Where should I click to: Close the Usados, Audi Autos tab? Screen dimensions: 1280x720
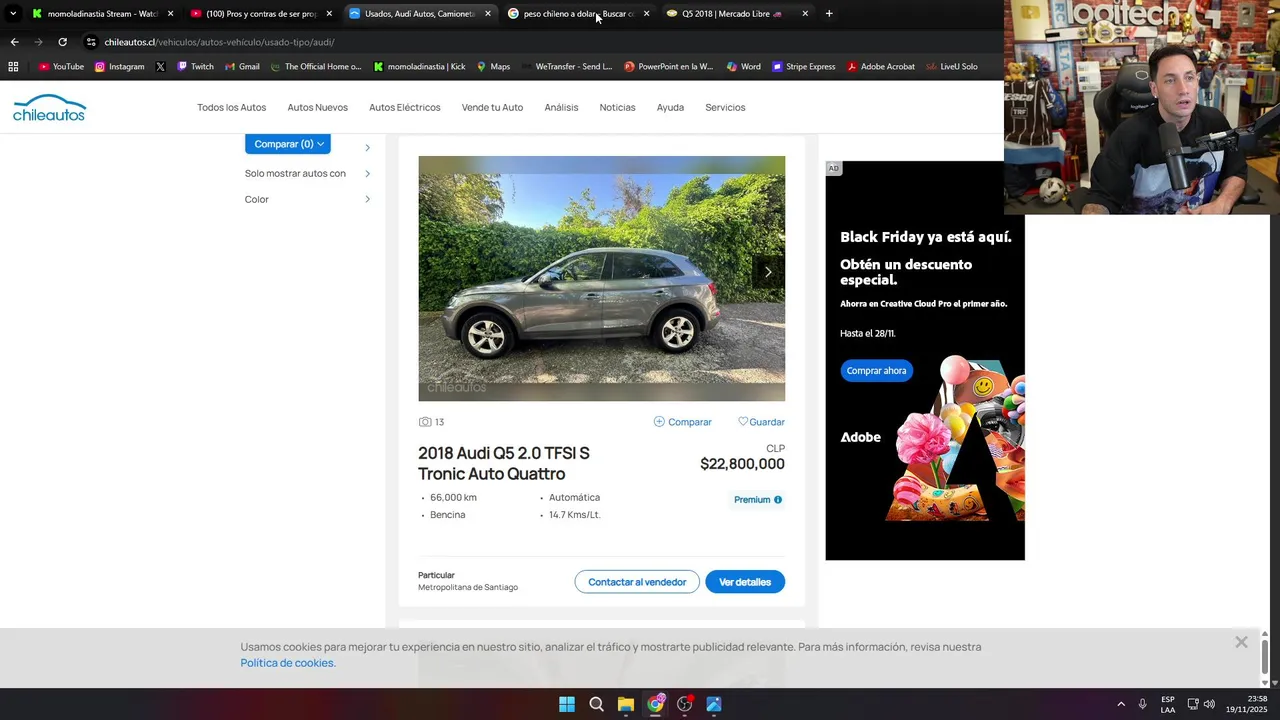tap(488, 14)
